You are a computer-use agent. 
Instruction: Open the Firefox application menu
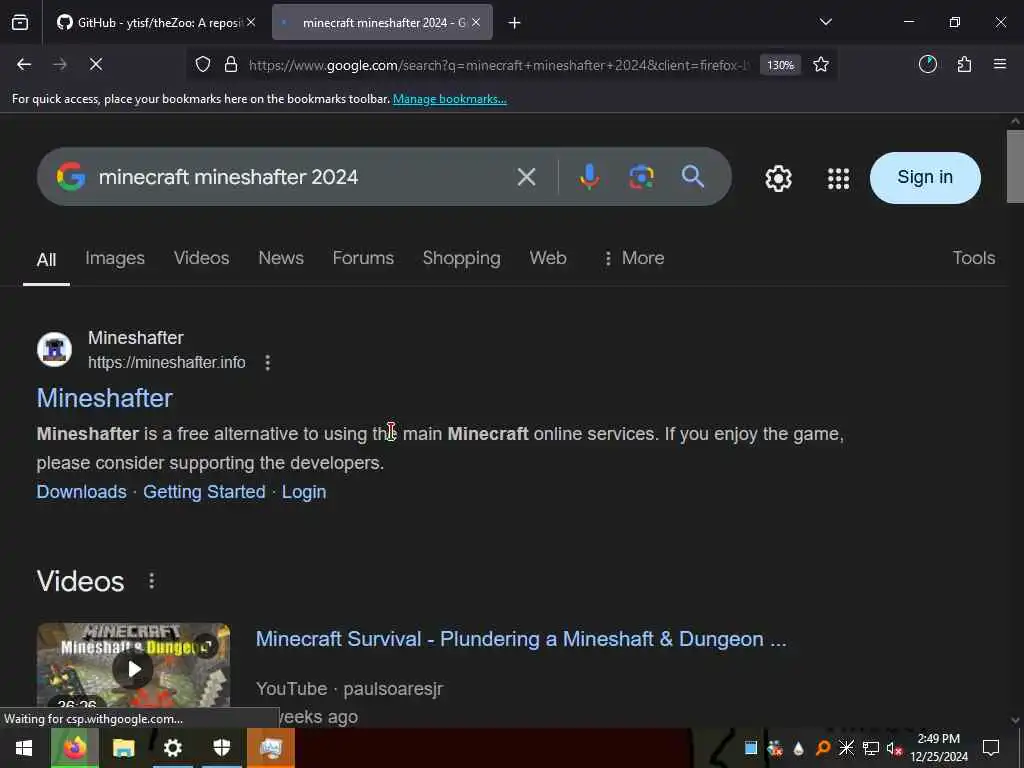point(1000,65)
